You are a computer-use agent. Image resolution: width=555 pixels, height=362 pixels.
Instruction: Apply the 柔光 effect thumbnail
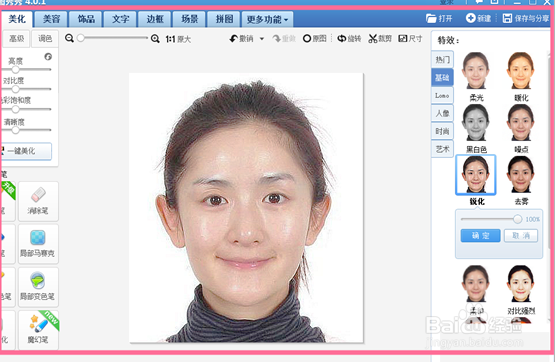coord(476,70)
